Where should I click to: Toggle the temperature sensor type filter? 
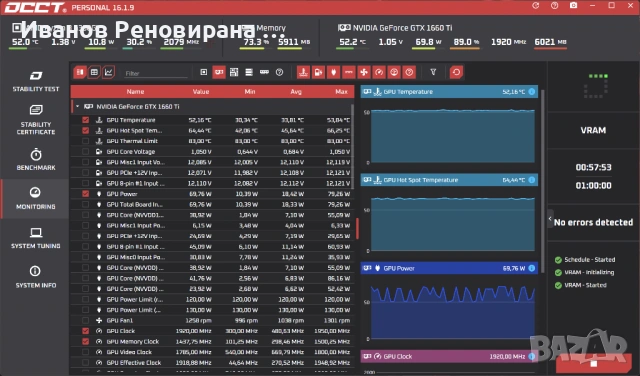303,72
